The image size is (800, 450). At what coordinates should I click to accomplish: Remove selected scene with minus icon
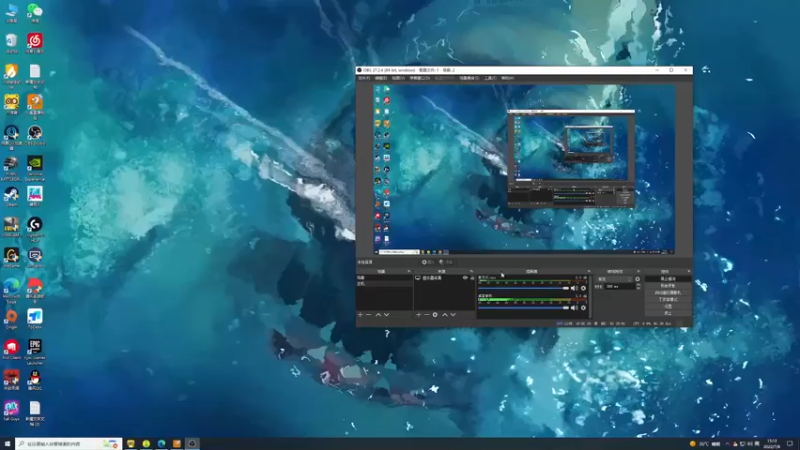(368, 315)
